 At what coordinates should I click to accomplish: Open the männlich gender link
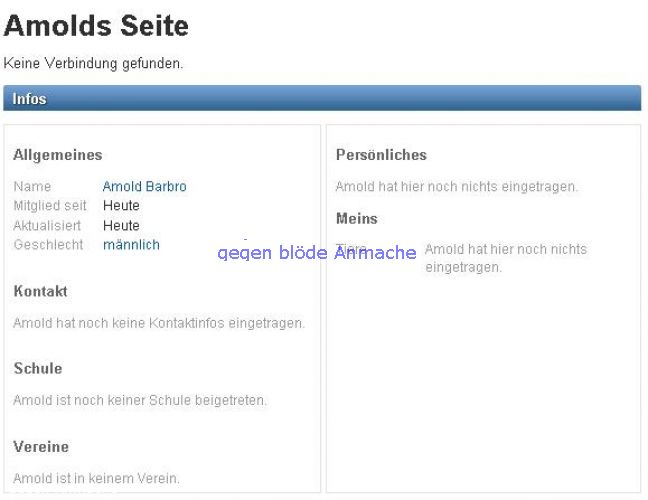point(131,245)
